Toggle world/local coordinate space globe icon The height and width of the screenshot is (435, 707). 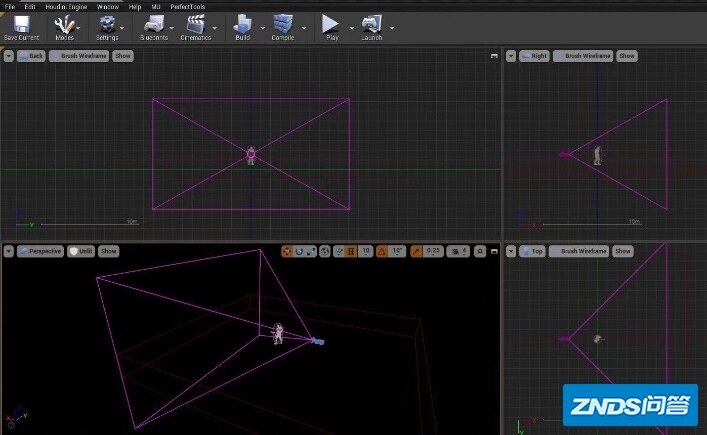point(325,252)
